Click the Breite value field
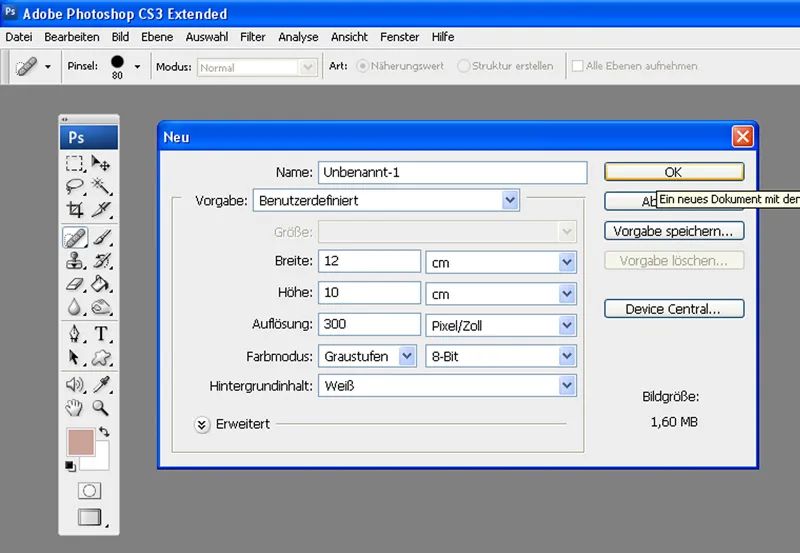 (x=369, y=261)
